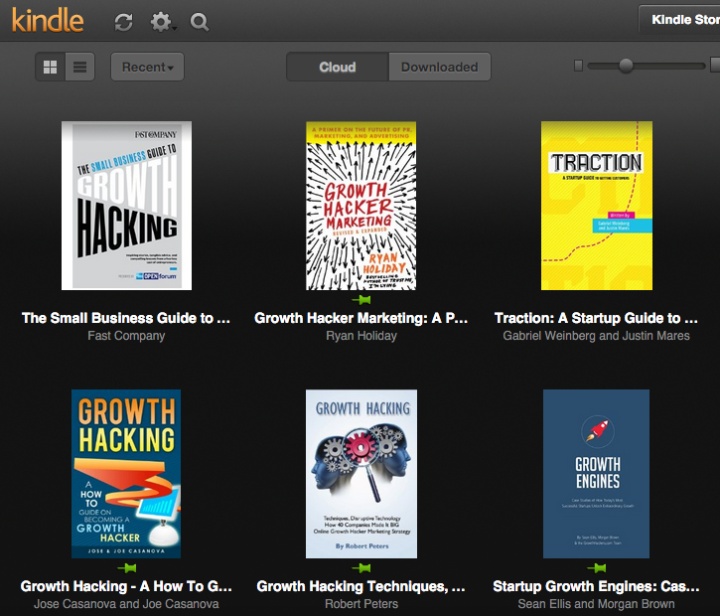Open Growth Hacking Techniques book cover
The height and width of the screenshot is (616, 720).
pos(361,474)
